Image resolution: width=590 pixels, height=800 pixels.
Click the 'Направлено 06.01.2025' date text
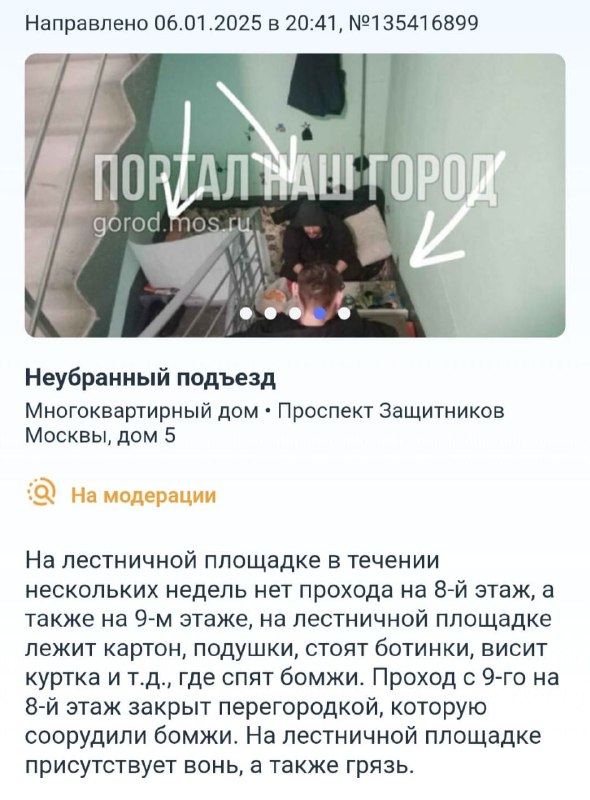click(143, 23)
